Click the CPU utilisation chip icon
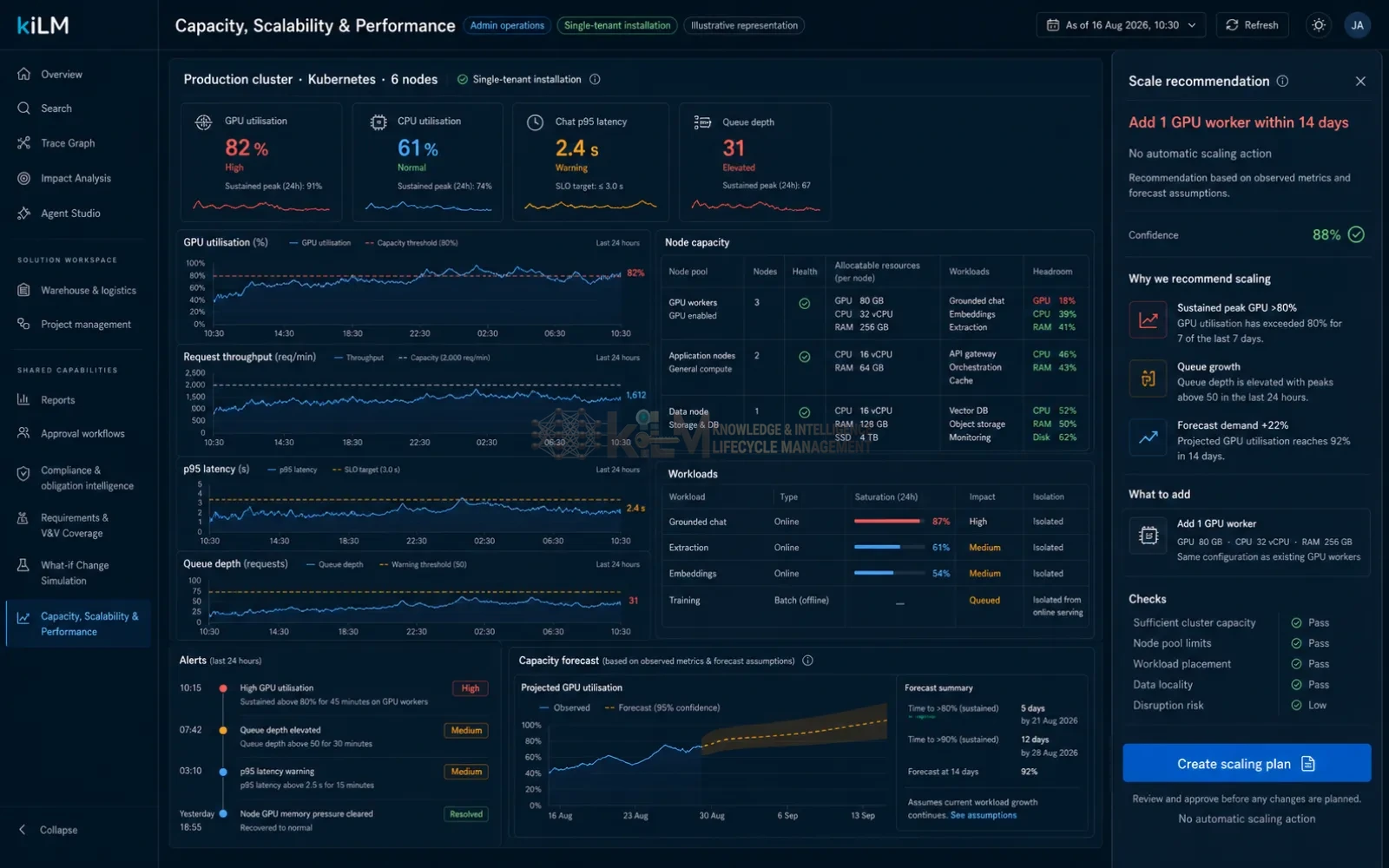The width and height of the screenshot is (1389, 868). point(379,122)
